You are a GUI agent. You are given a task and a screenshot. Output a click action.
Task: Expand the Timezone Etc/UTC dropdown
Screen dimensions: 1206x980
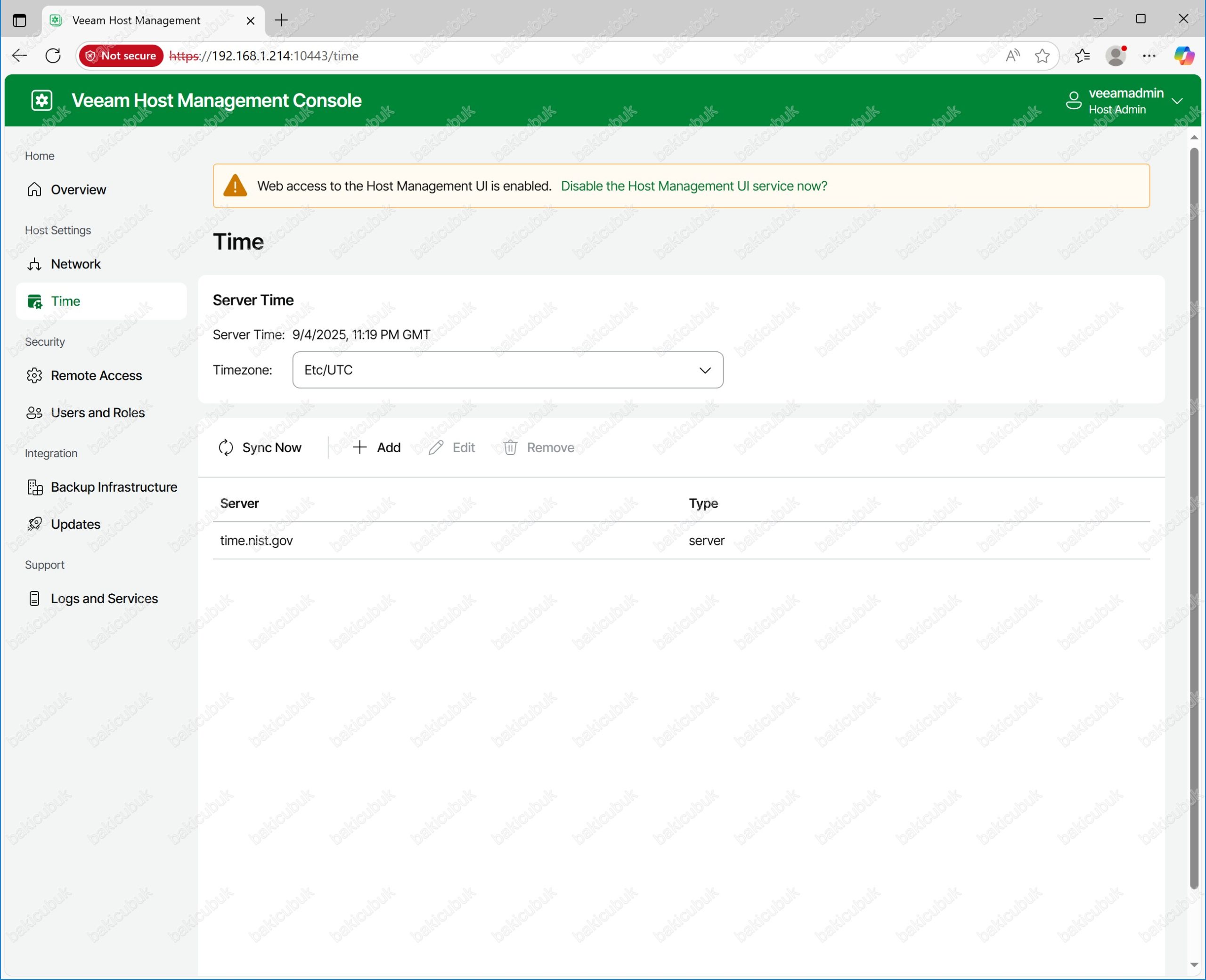click(507, 370)
